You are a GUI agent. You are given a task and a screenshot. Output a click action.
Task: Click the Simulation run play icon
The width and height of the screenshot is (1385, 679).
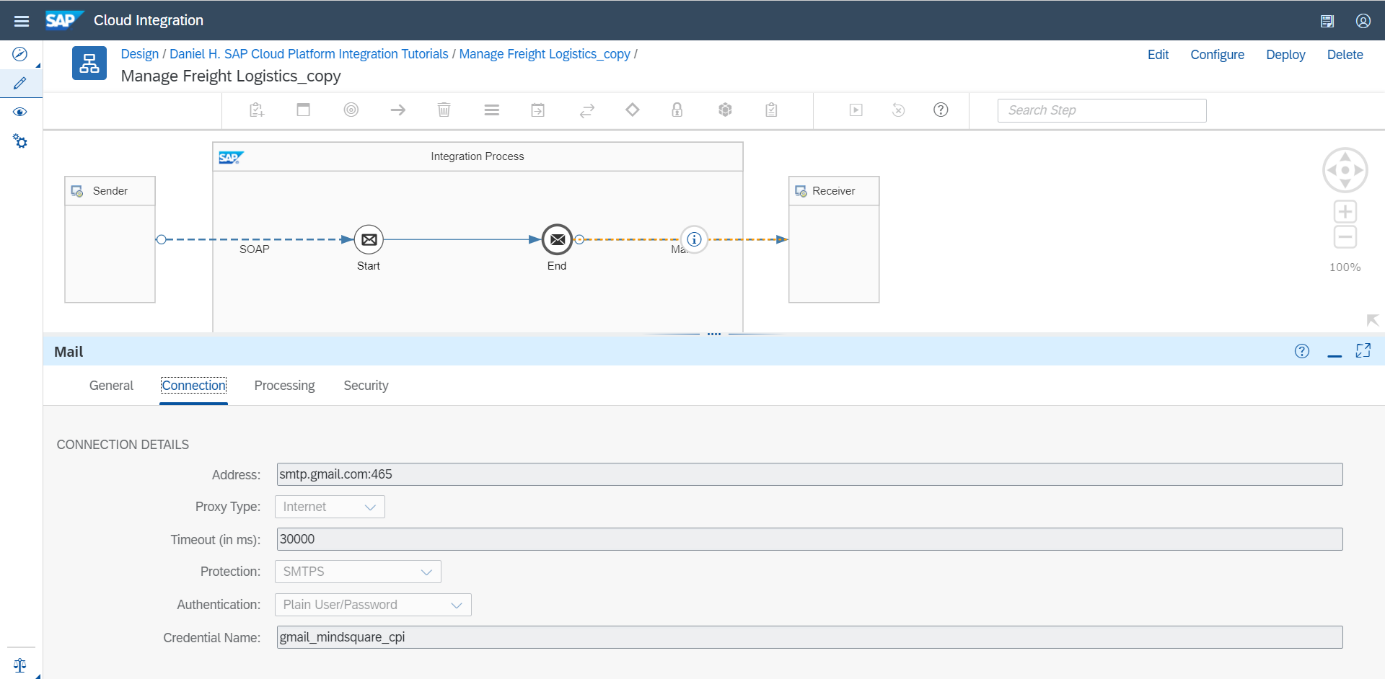[x=856, y=110]
